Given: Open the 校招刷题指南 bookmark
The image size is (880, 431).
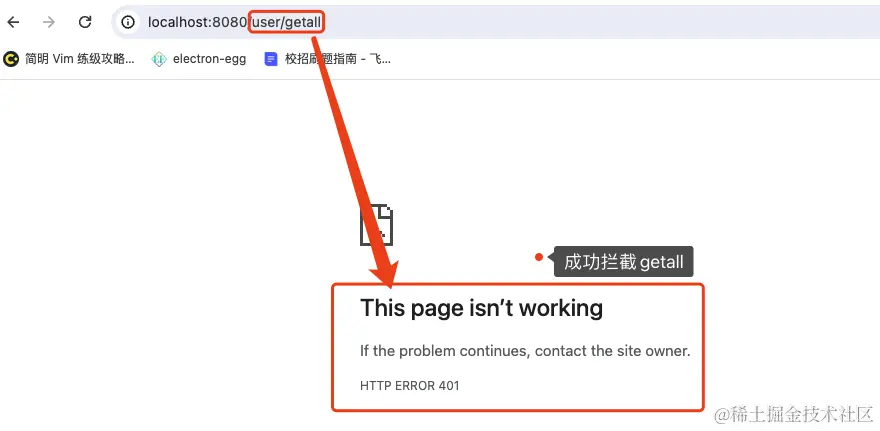Looking at the screenshot, I should pyautogui.click(x=328, y=59).
